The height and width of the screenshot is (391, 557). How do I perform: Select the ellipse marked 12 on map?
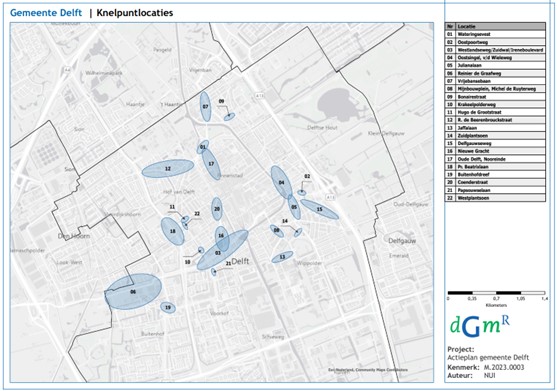(x=168, y=168)
